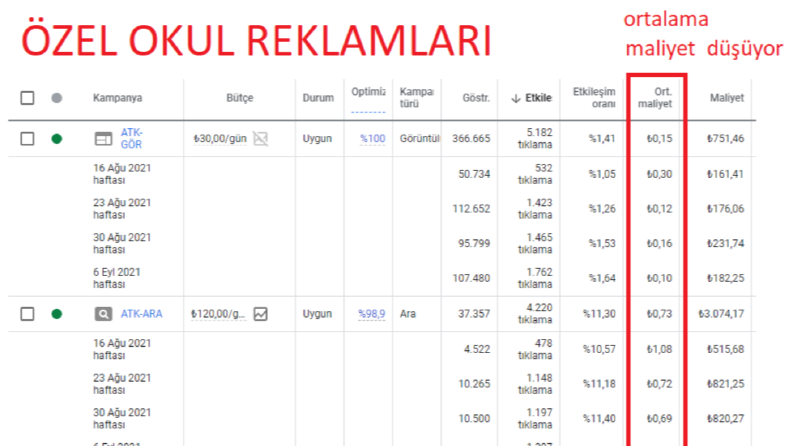Sort by Kampanya türü column header

pos(417,98)
